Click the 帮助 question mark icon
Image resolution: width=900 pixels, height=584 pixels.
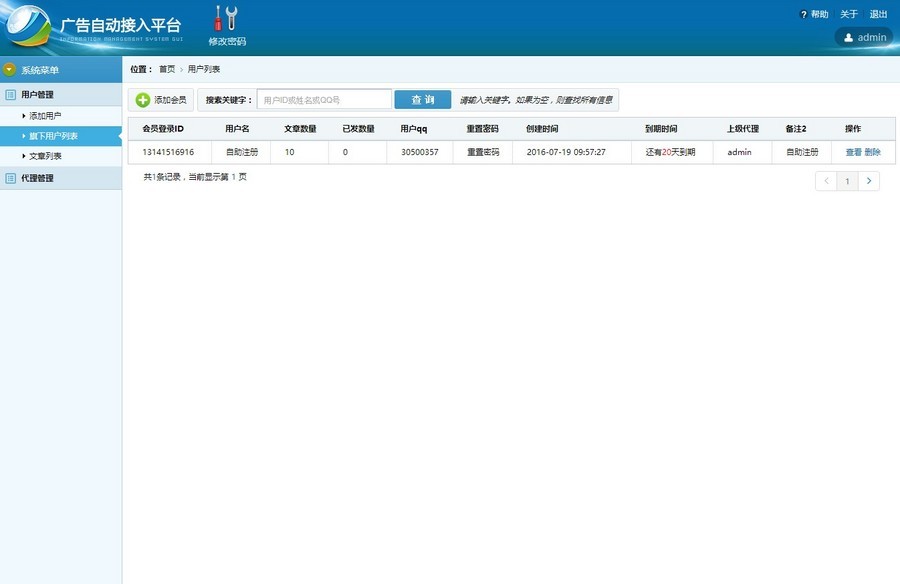pos(804,14)
